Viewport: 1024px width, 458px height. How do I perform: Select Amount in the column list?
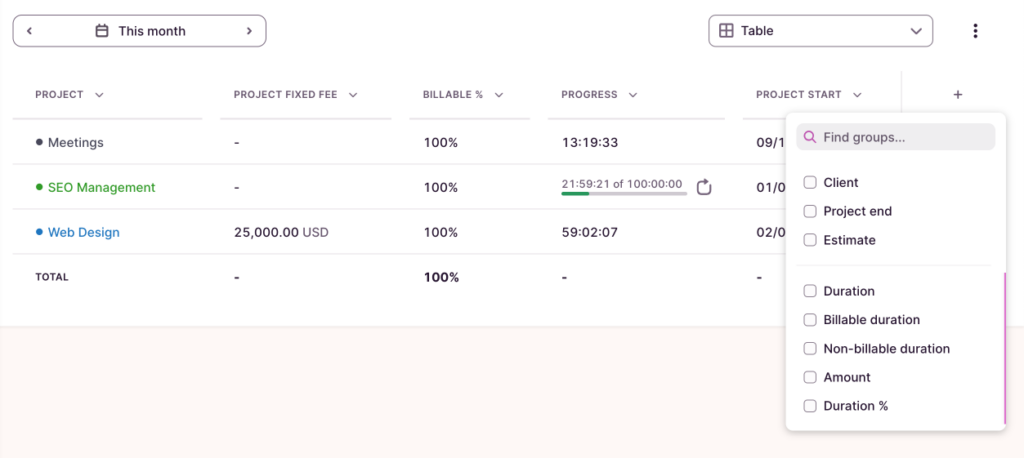(810, 378)
